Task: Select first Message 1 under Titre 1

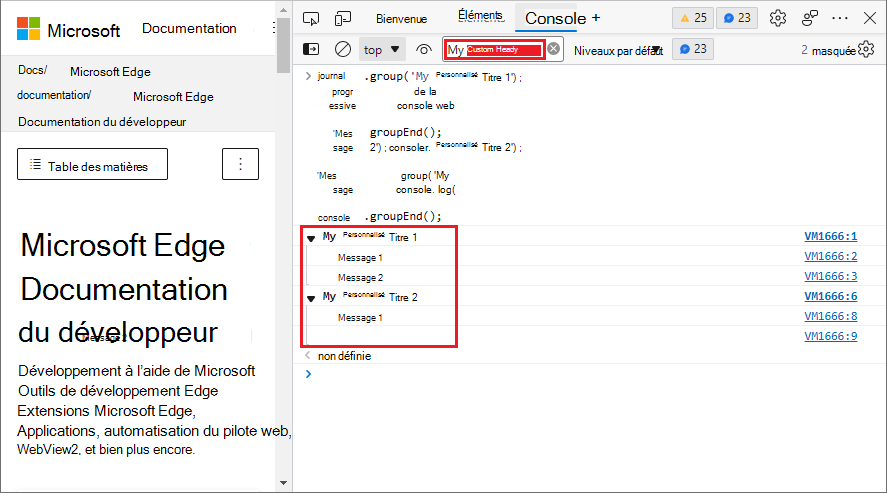Action: (x=360, y=258)
